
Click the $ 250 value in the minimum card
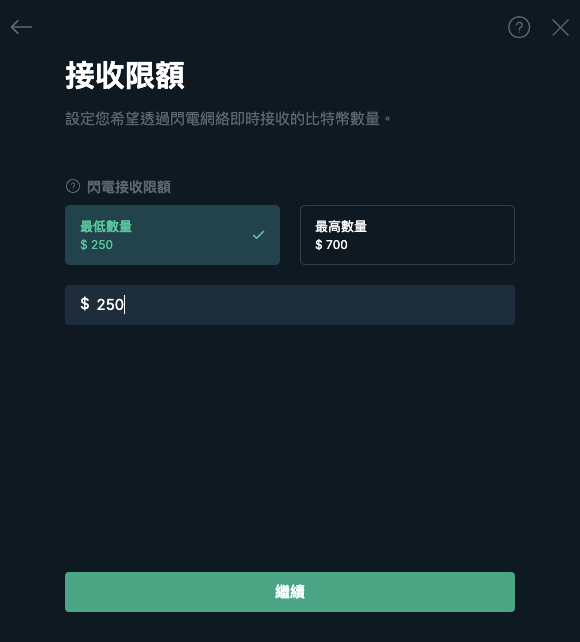click(96, 244)
